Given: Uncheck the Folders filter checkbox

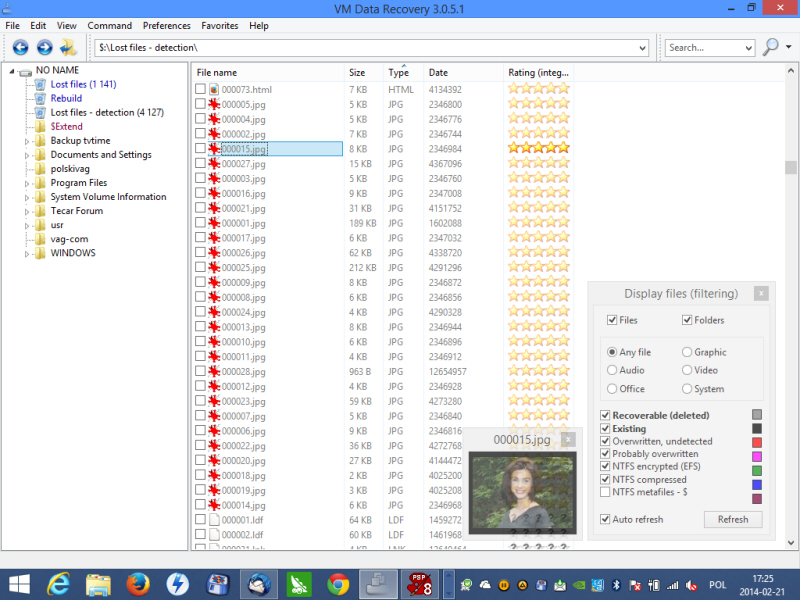Looking at the screenshot, I should pyautogui.click(x=687, y=320).
